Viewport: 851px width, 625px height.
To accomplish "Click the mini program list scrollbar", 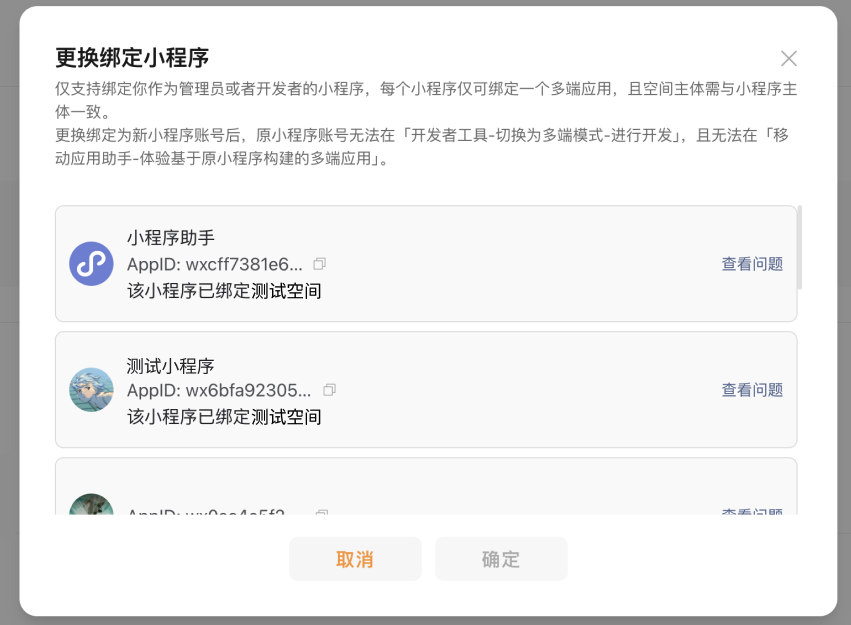I will [x=800, y=248].
